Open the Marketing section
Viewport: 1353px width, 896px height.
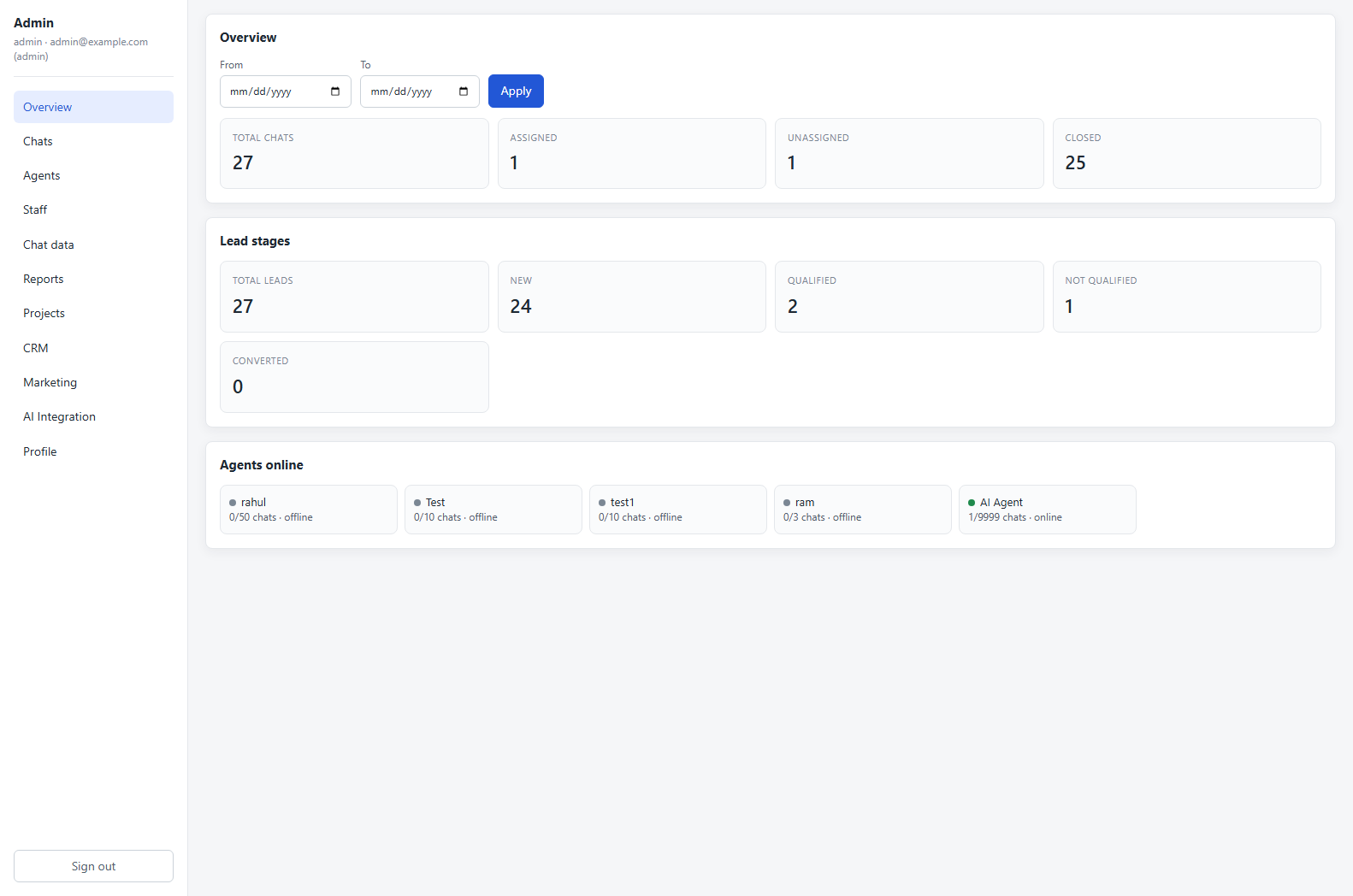coord(93,382)
